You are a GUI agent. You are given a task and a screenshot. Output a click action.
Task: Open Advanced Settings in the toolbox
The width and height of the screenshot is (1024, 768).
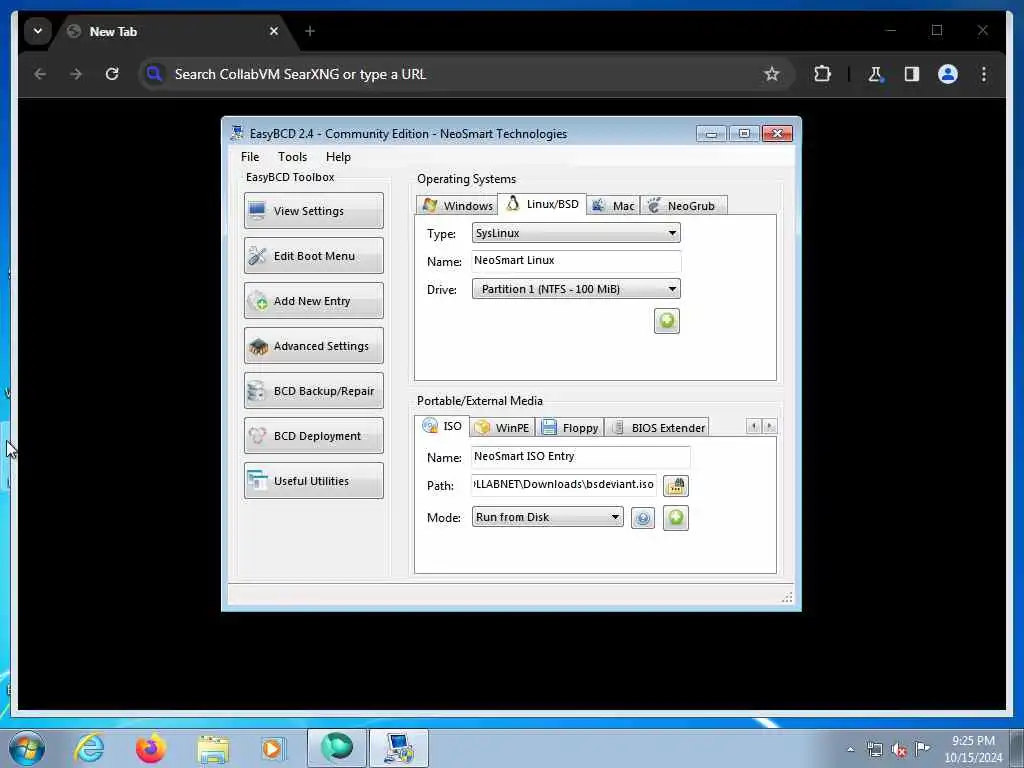[313, 345]
